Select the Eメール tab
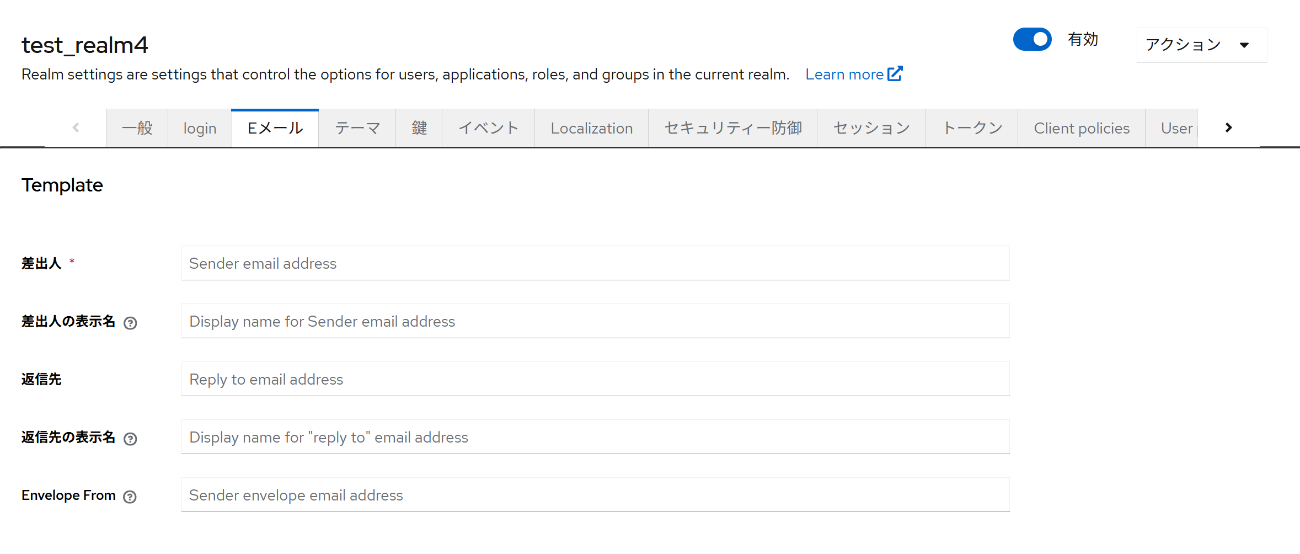This screenshot has height=554, width=1300. [x=275, y=128]
